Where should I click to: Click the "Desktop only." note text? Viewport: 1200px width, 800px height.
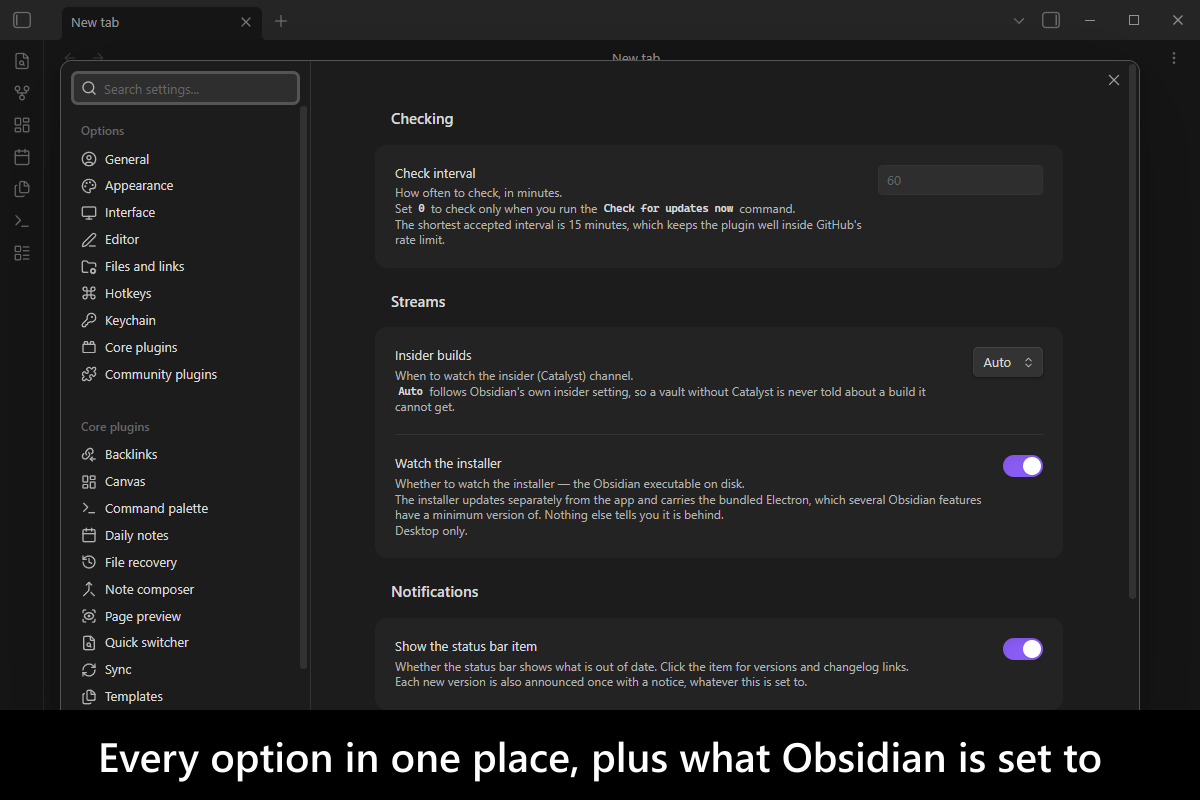431,531
